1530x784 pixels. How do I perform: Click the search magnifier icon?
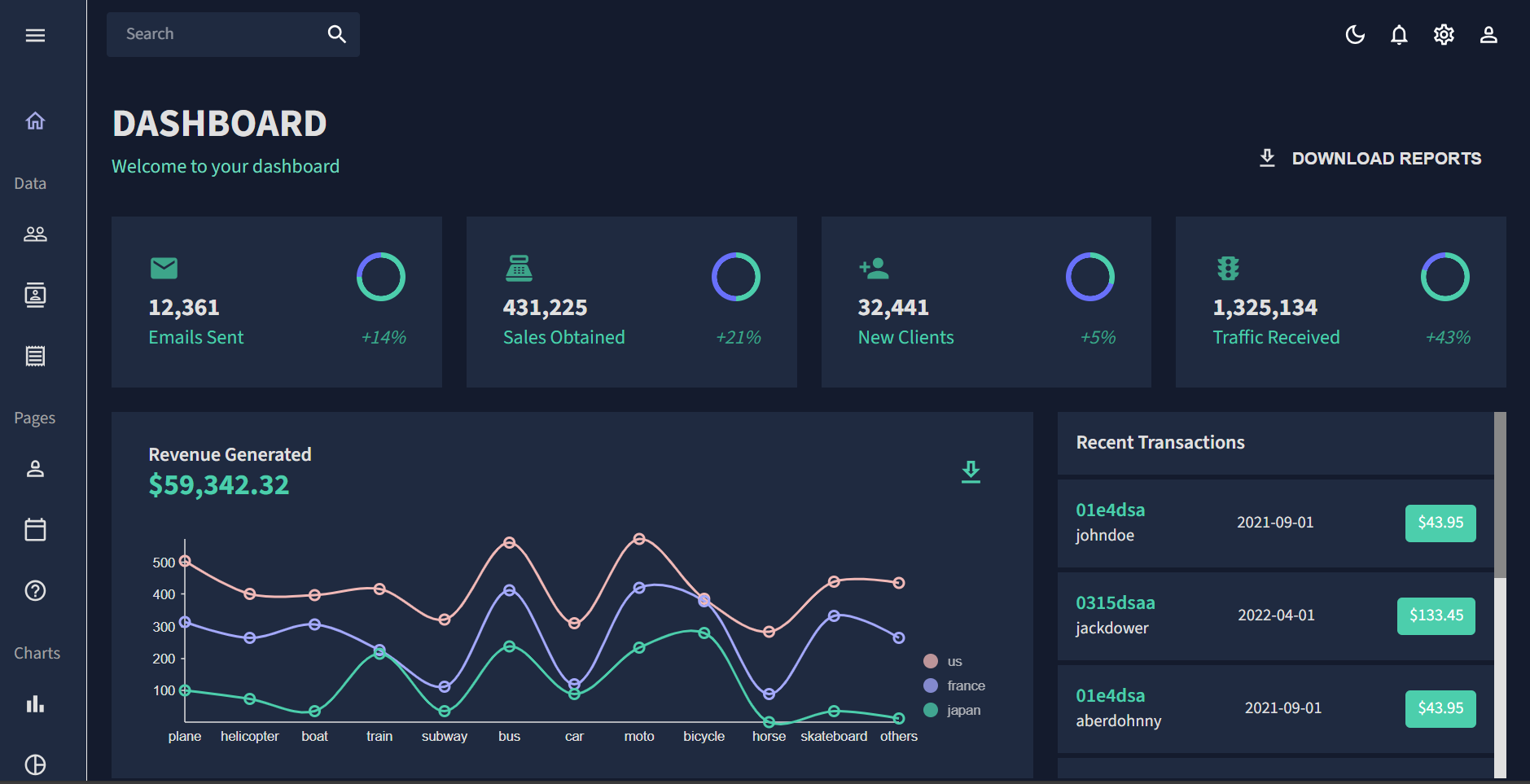pyautogui.click(x=337, y=34)
